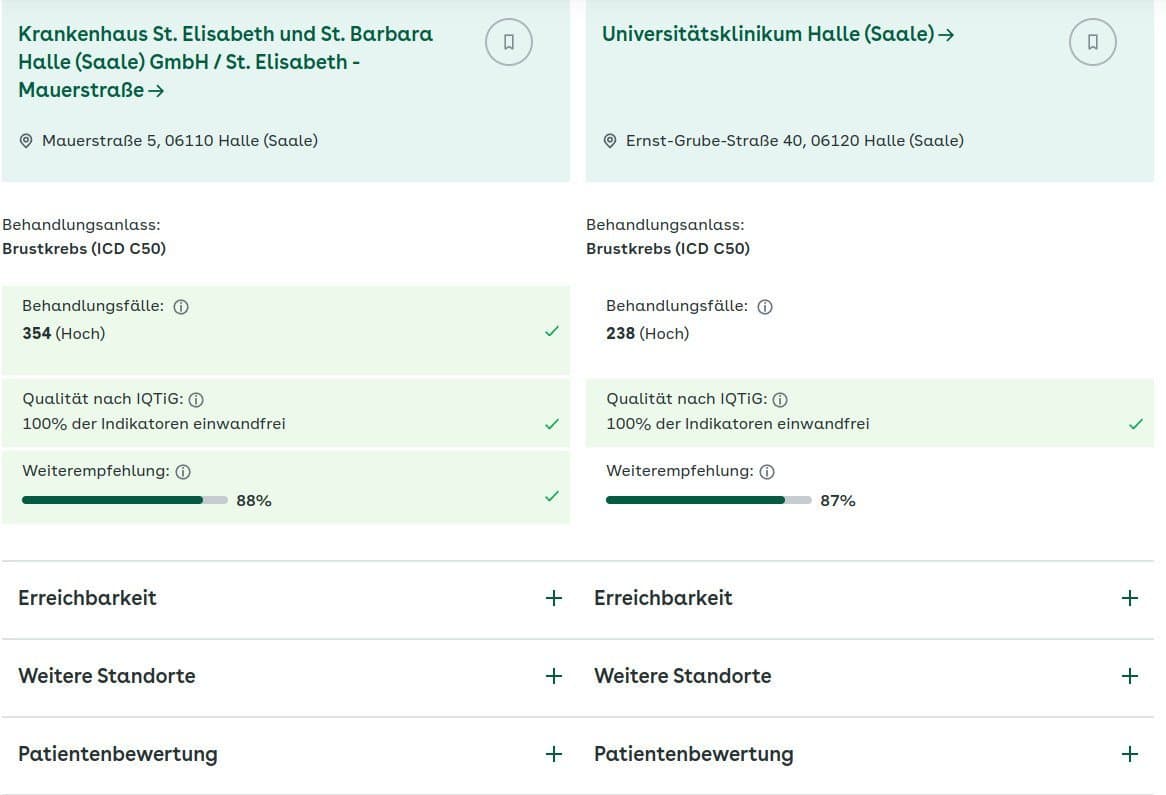Image resolution: width=1166 pixels, height=795 pixels.
Task: Expand Patientenbewertung for Universitätsklinikum
Action: point(1130,754)
